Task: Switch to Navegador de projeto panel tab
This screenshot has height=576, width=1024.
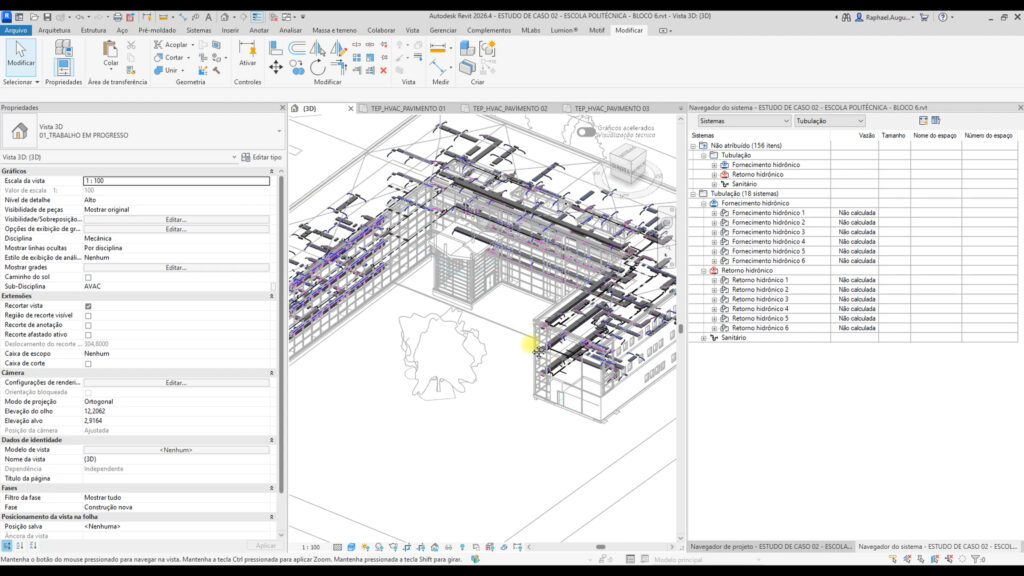Action: point(771,546)
